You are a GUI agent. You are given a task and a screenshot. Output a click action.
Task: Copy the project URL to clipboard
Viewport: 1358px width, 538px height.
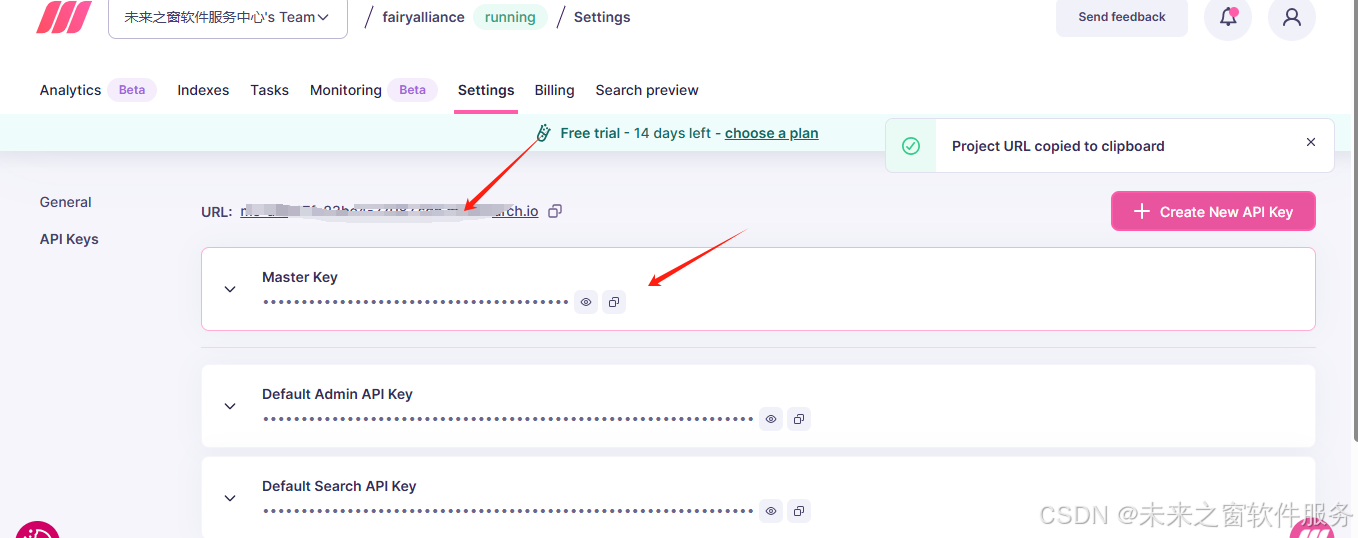point(555,211)
